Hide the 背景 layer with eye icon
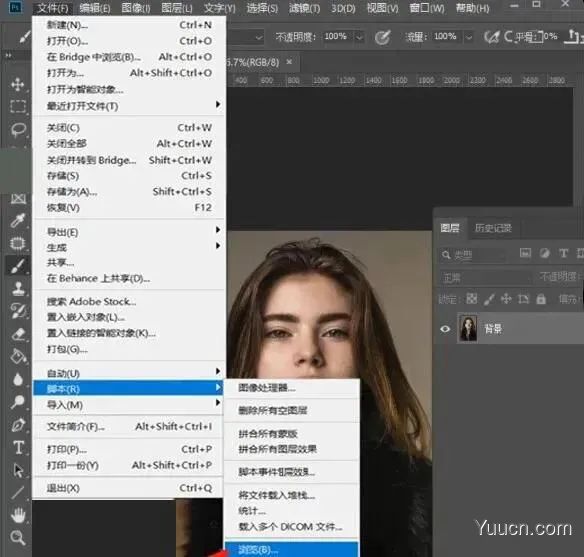 click(445, 329)
